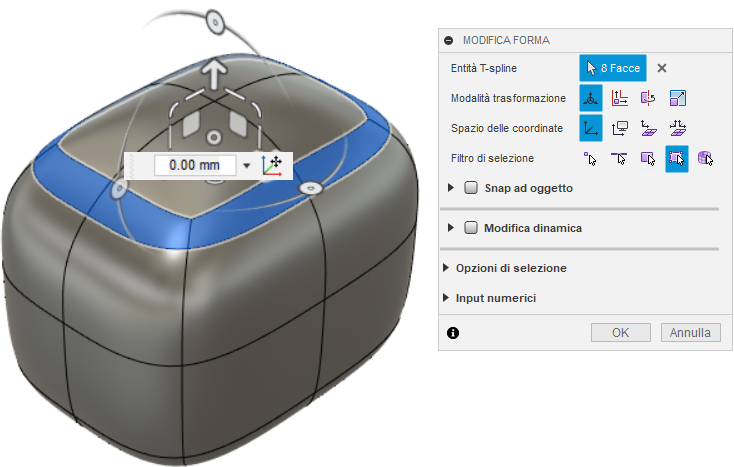
Task: Select scale-only transformation mode
Action: [677, 98]
